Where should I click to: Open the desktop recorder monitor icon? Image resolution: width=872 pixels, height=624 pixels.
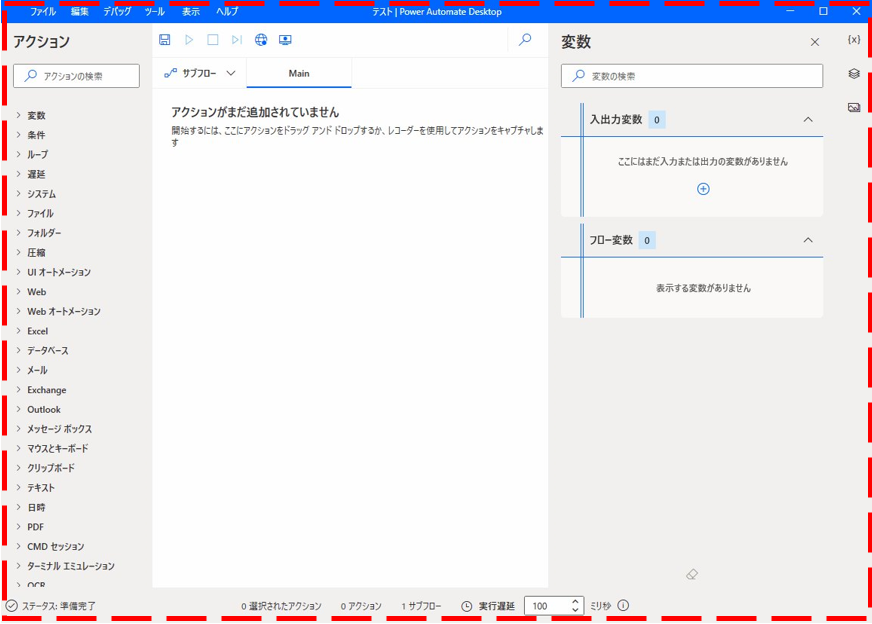(285, 39)
